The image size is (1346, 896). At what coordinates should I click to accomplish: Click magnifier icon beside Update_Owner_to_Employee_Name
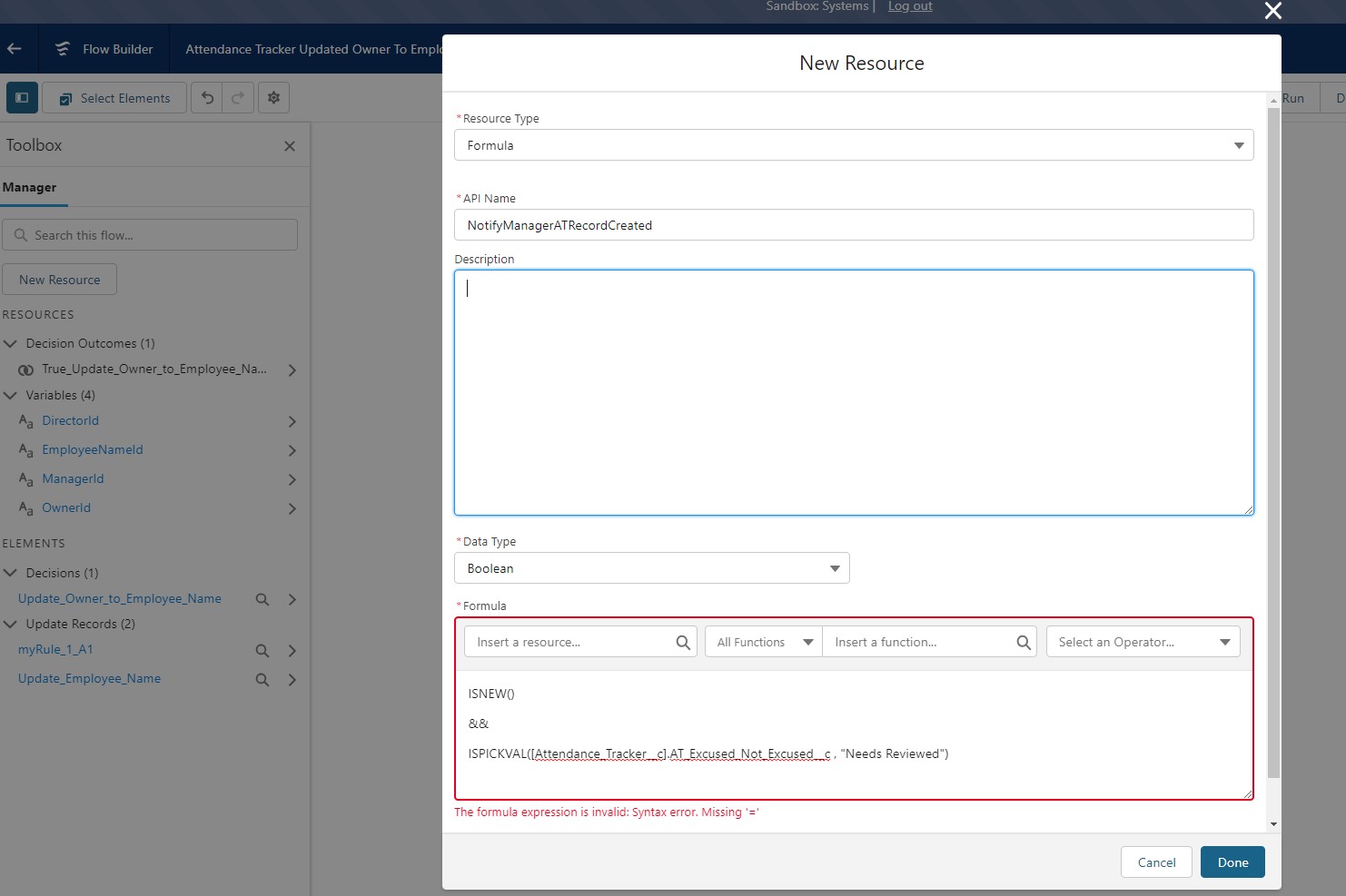pos(262,599)
